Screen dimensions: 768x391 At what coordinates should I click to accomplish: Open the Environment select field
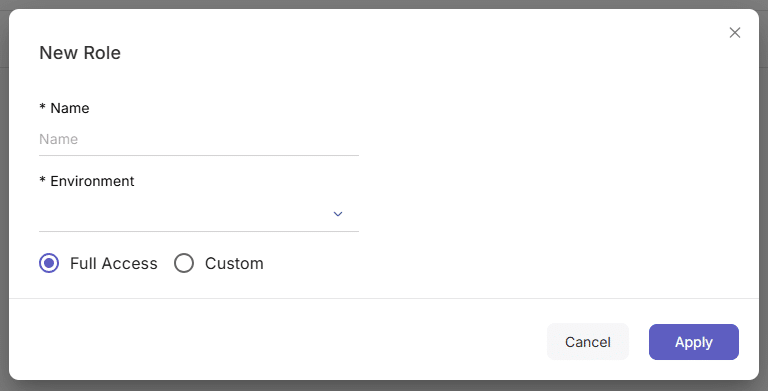pos(199,214)
